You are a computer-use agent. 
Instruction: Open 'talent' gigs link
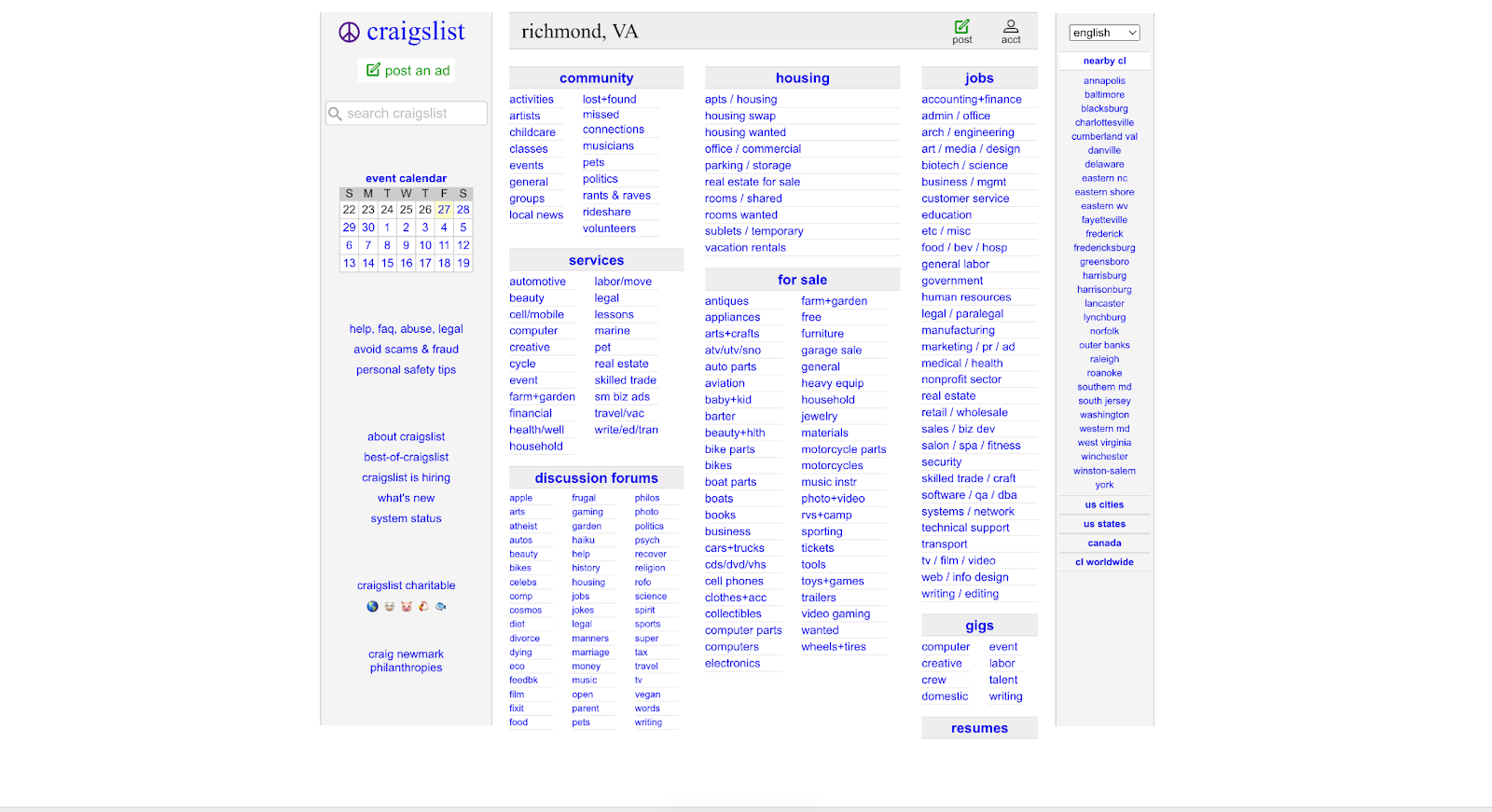pyautogui.click(x=1003, y=681)
